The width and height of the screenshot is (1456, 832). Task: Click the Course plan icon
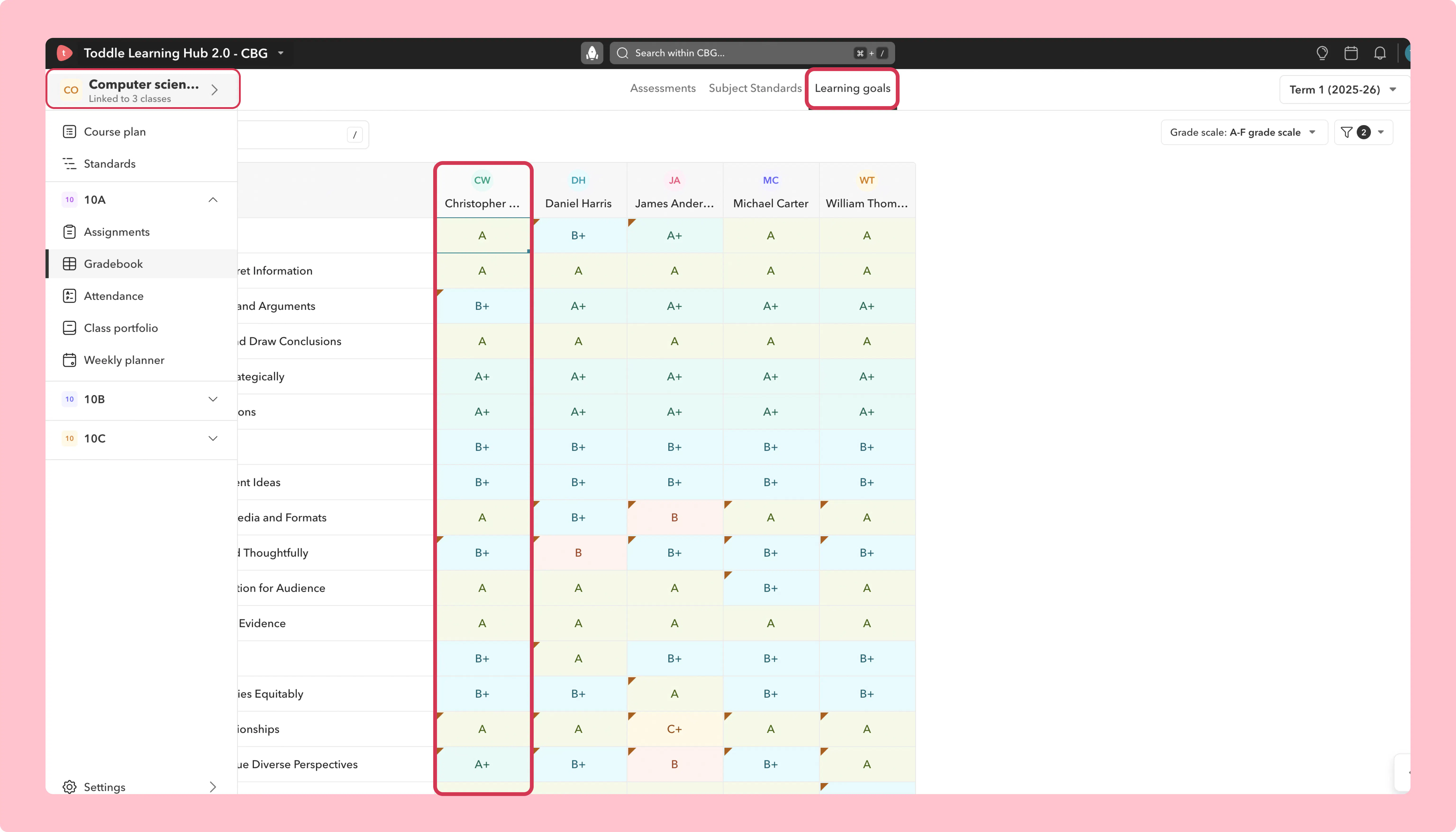(70, 131)
